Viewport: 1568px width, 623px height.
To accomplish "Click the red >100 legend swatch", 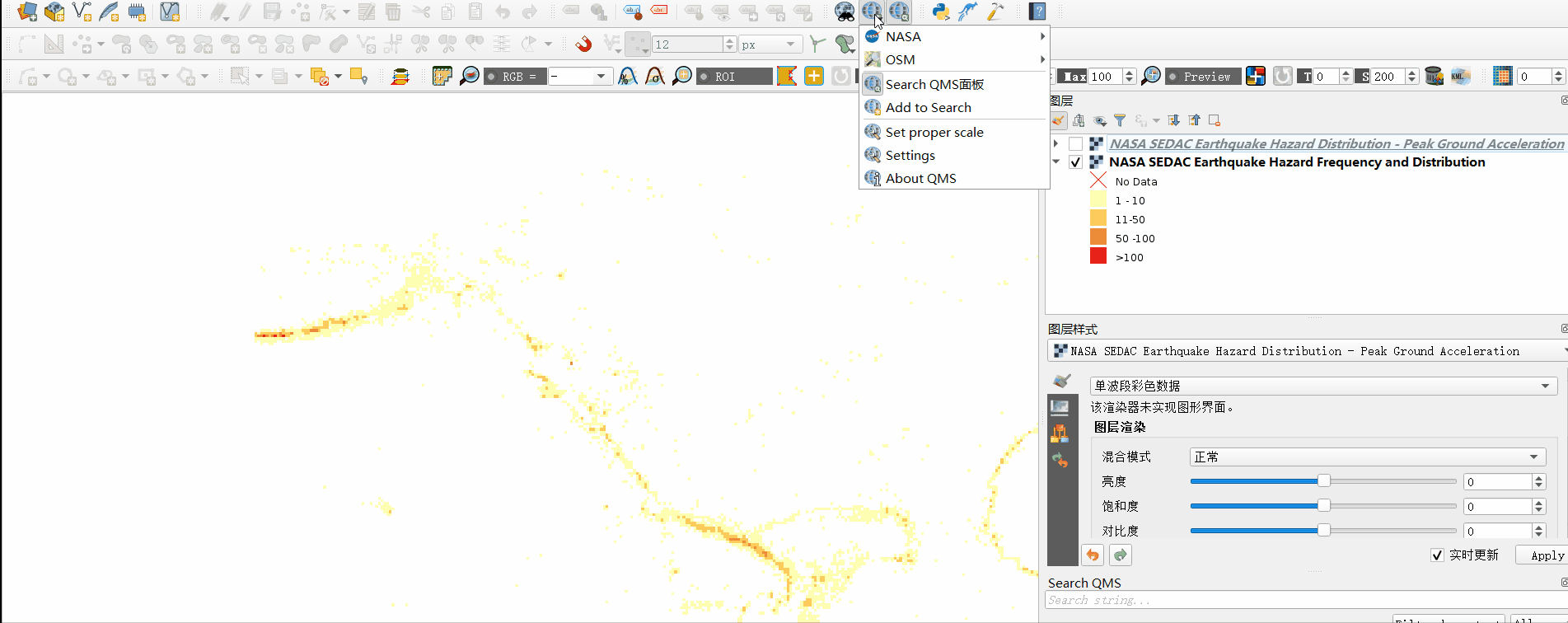I will pyautogui.click(x=1098, y=257).
